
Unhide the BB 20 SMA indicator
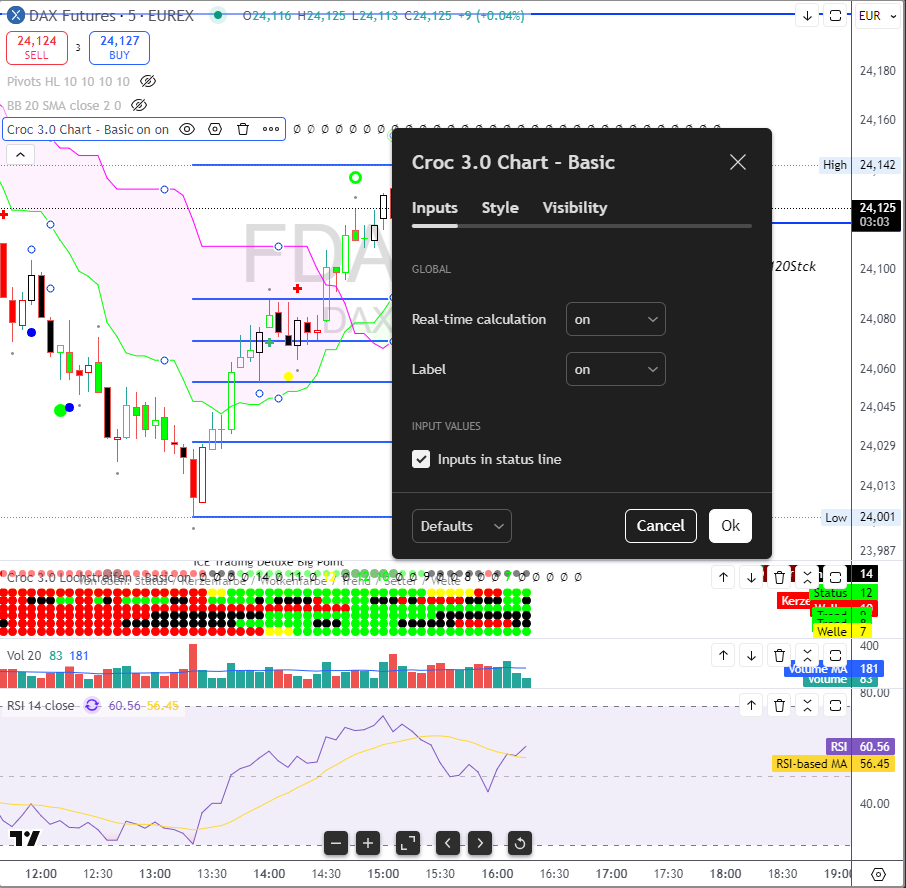139,105
